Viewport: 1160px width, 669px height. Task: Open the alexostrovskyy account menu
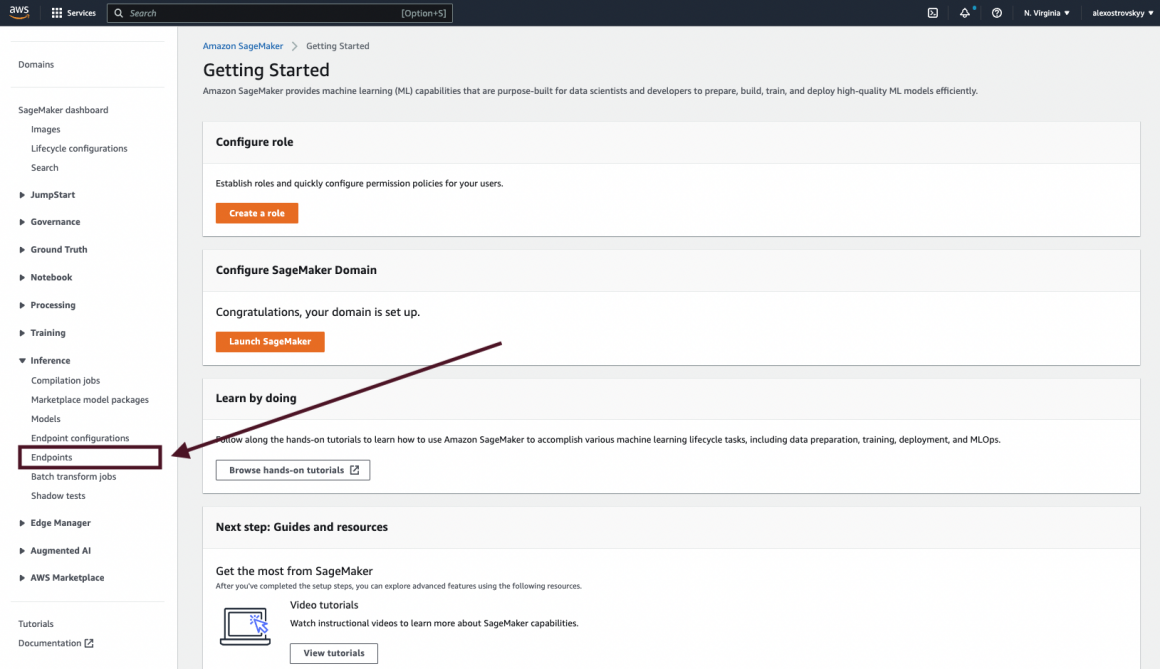click(1118, 13)
